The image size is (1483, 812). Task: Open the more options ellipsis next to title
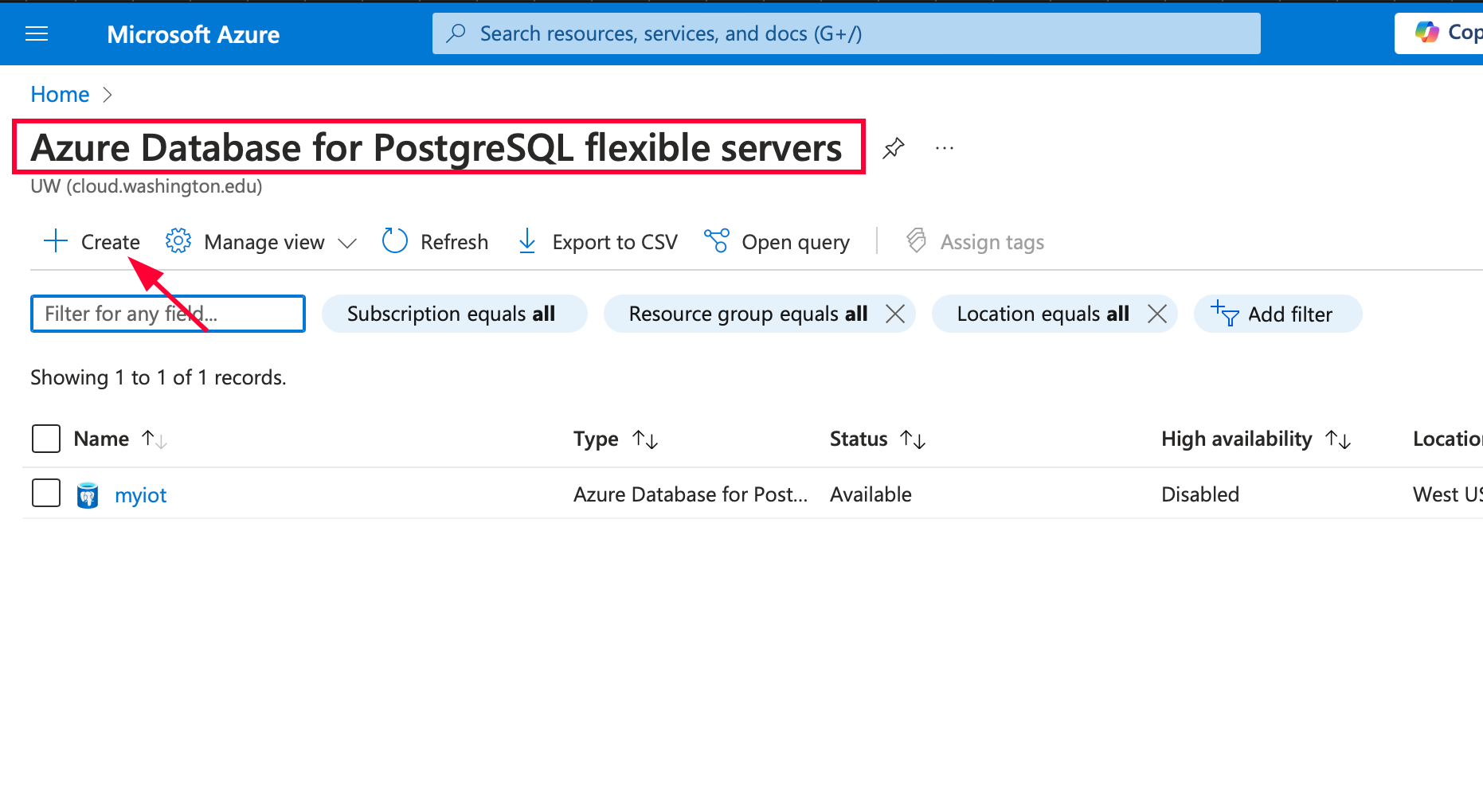point(945,148)
